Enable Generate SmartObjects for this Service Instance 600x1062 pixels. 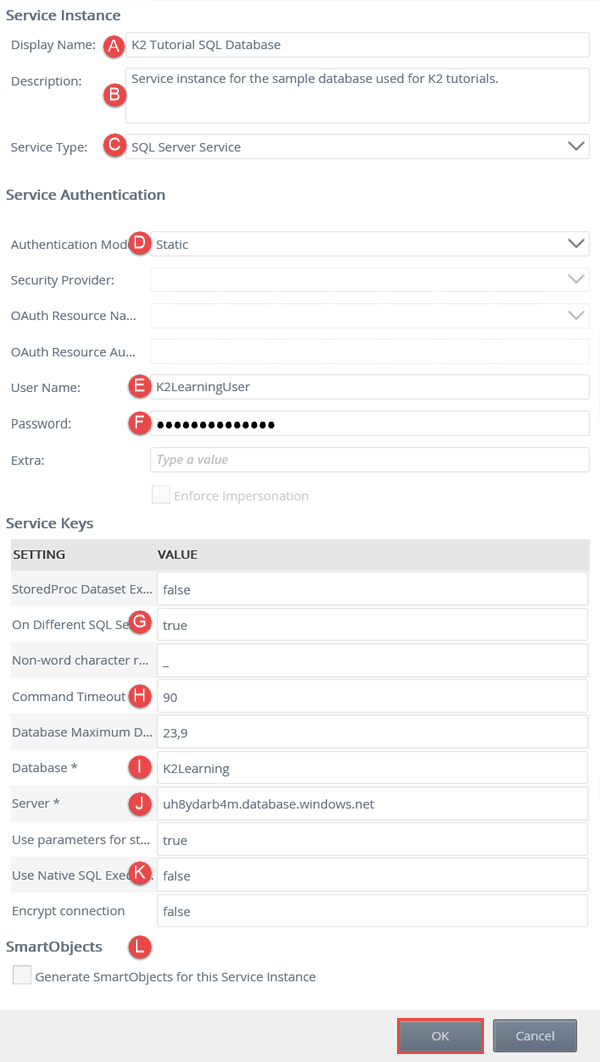point(22,976)
